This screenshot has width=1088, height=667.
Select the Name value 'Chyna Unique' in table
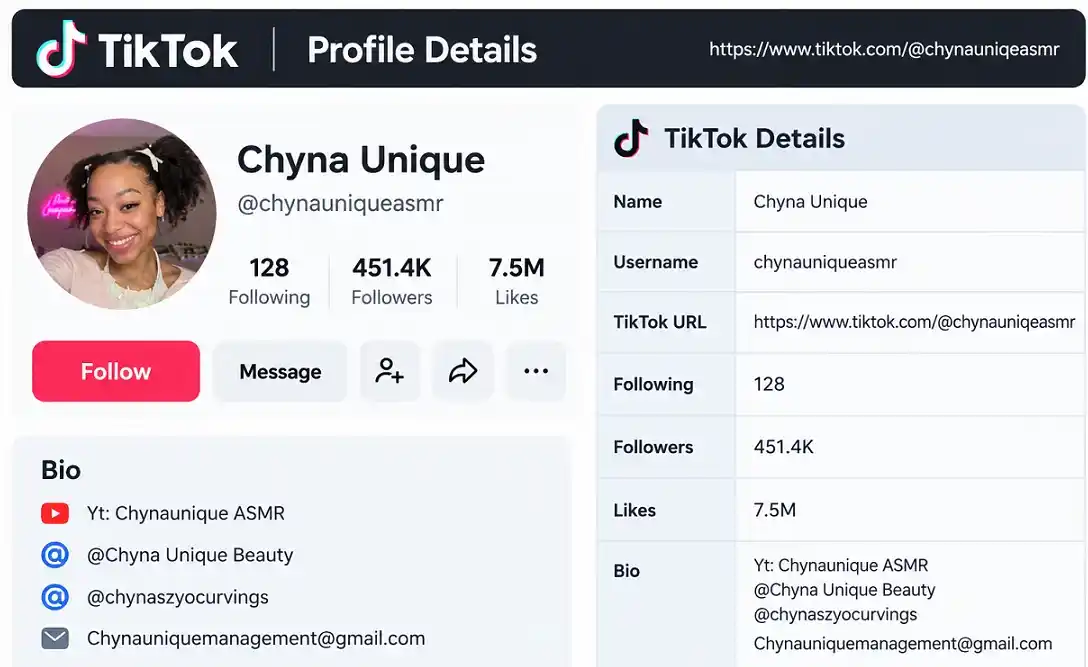point(810,202)
